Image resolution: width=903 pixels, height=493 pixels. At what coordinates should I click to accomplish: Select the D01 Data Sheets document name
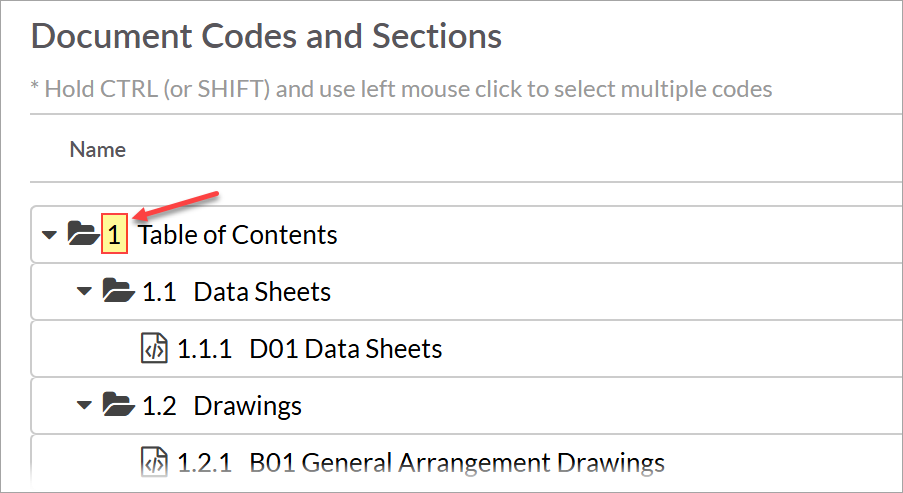coord(345,349)
